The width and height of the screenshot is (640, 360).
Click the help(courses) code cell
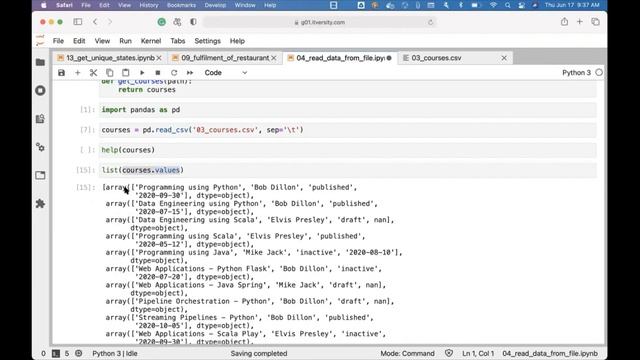tap(348, 150)
